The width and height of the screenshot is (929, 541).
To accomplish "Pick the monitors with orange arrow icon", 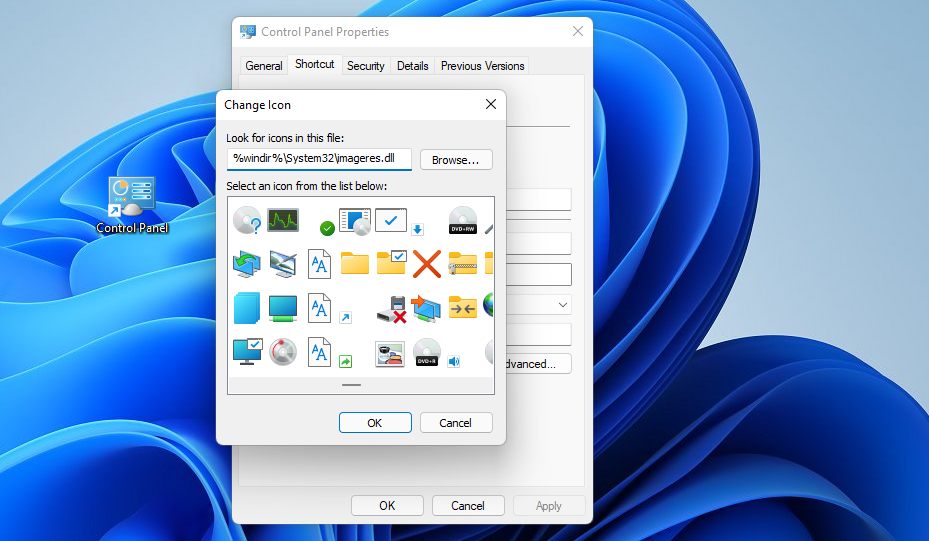I will tap(427, 309).
